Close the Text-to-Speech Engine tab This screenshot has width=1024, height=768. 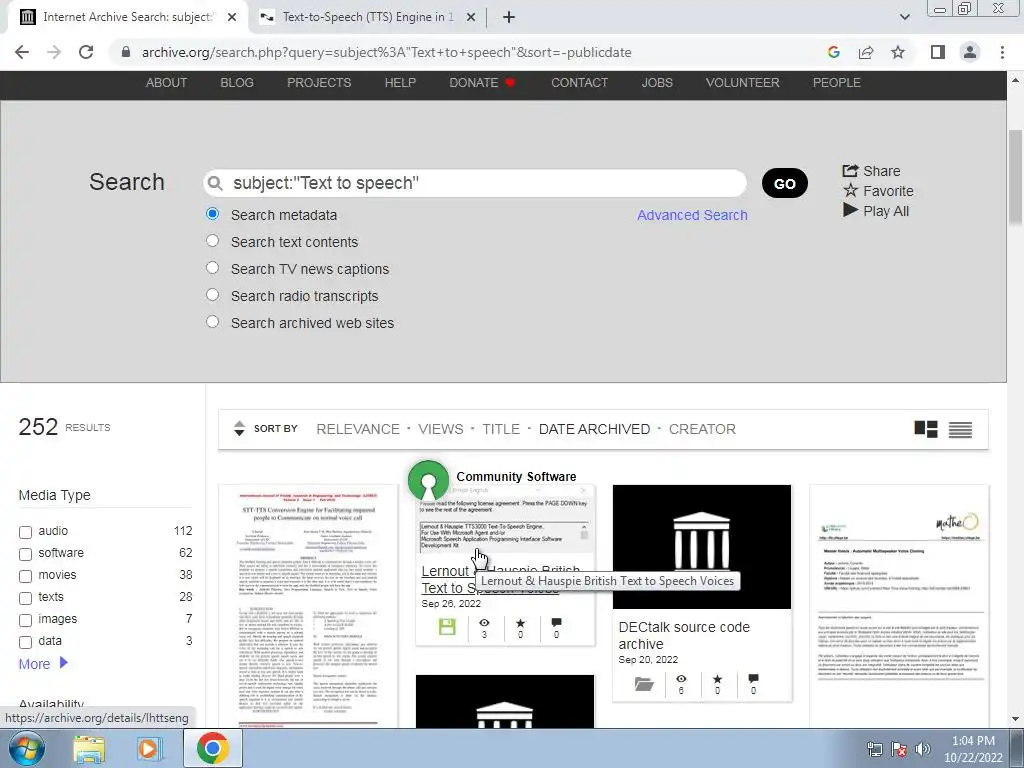[x=471, y=17]
